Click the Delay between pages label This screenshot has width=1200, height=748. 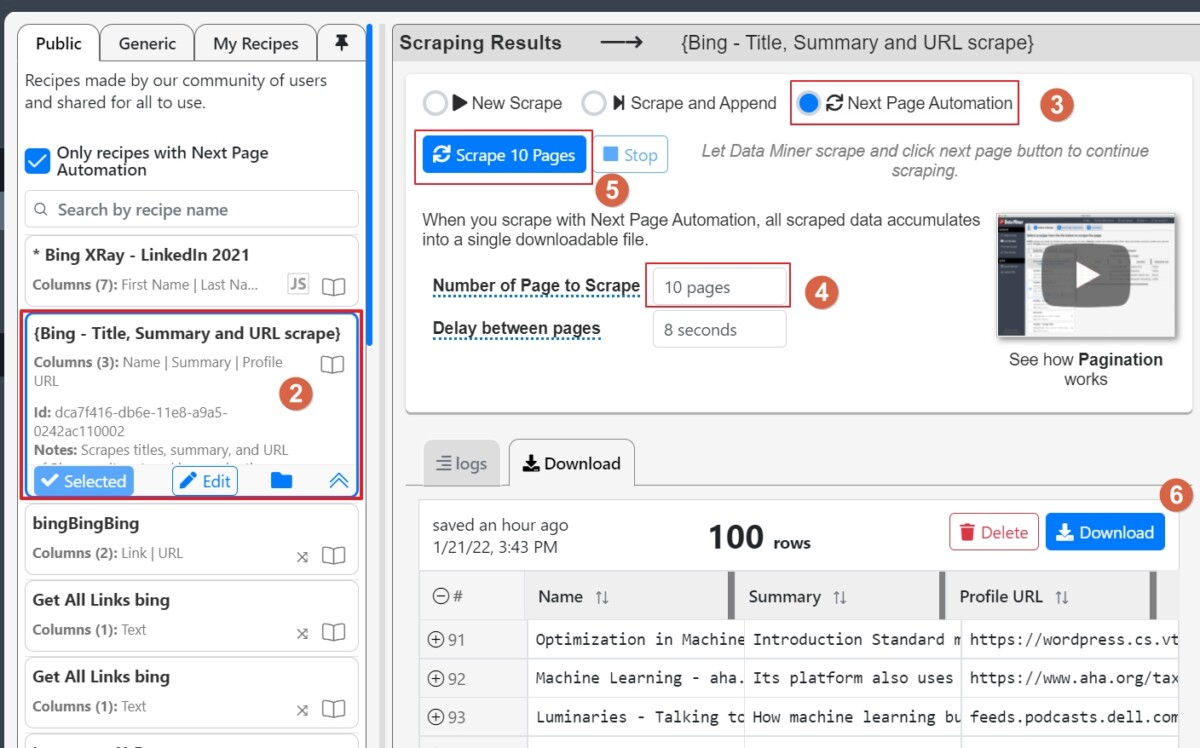coord(516,329)
